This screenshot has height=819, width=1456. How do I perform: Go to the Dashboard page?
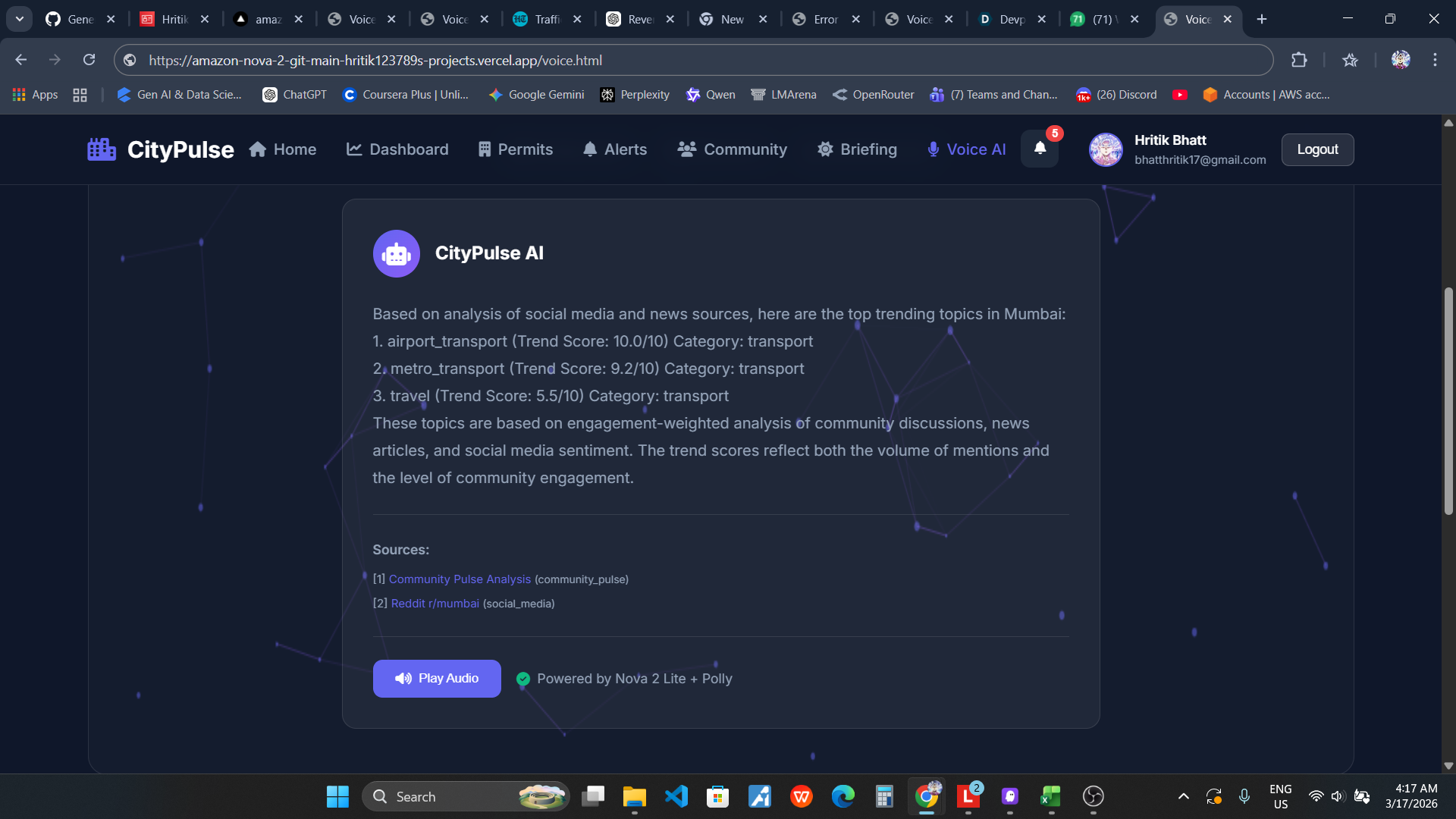397,149
